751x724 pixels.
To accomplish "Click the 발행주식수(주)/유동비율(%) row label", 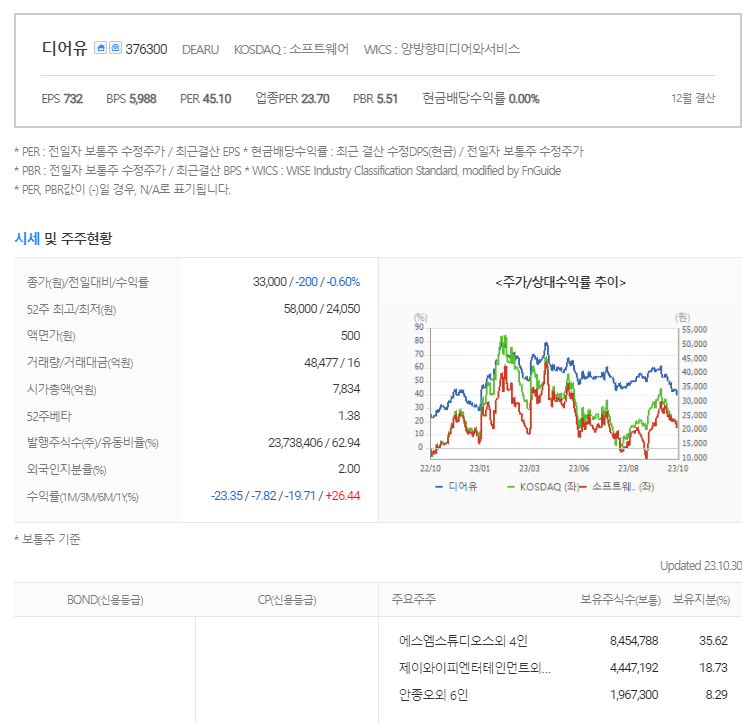I will (92, 443).
